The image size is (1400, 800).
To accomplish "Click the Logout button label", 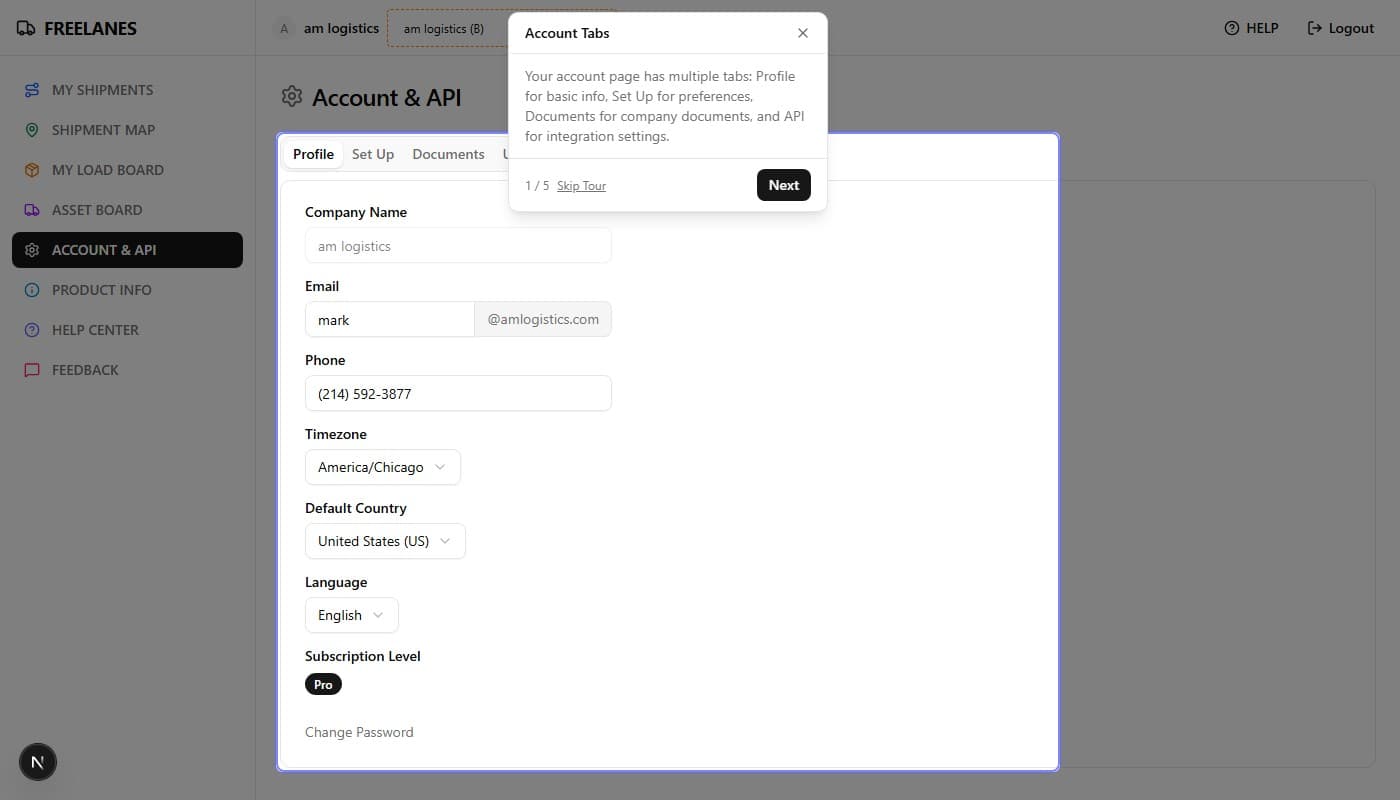I will (1351, 28).
